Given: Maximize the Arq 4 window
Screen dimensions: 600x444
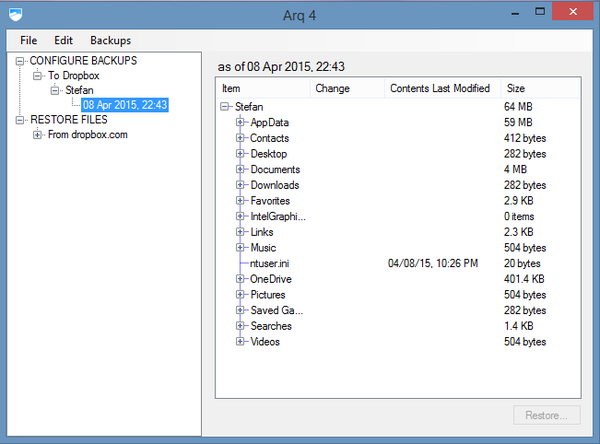Looking at the screenshot, I should click(540, 12).
